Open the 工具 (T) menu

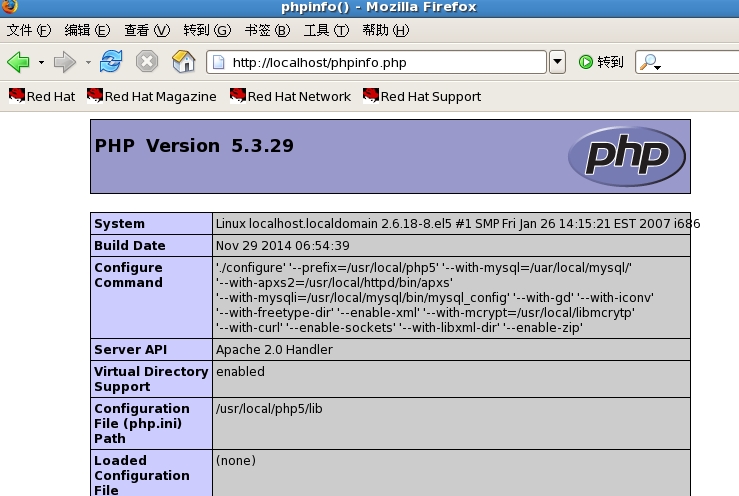click(326, 31)
